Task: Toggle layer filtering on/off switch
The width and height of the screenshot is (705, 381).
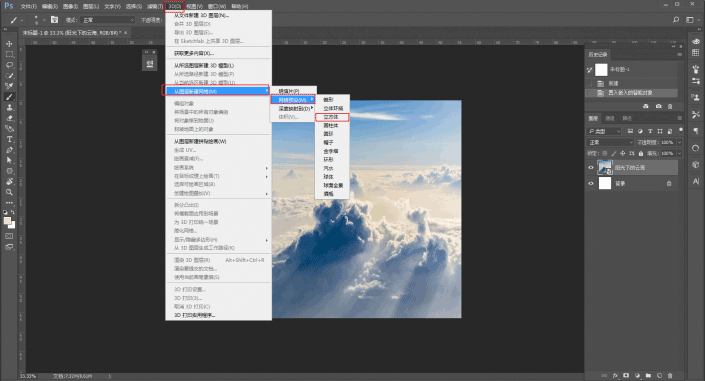Action: click(680, 130)
